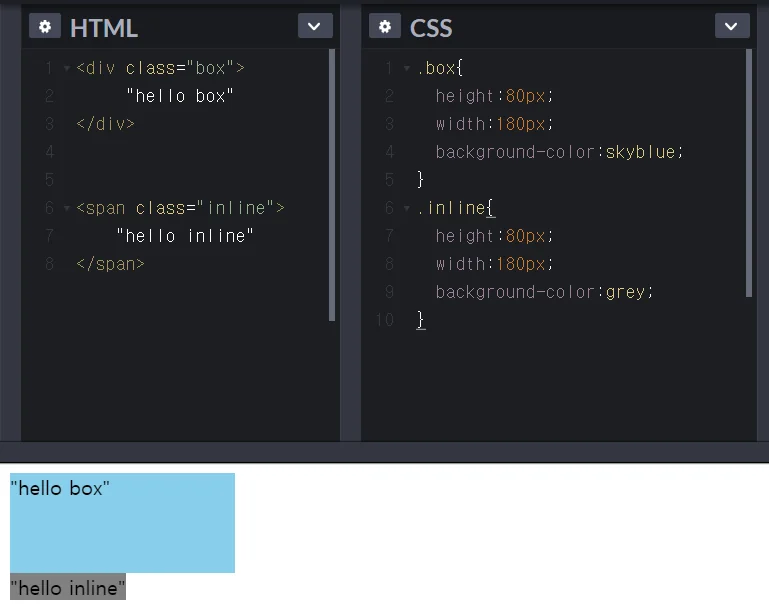Click the CSS panel title

coord(431,27)
